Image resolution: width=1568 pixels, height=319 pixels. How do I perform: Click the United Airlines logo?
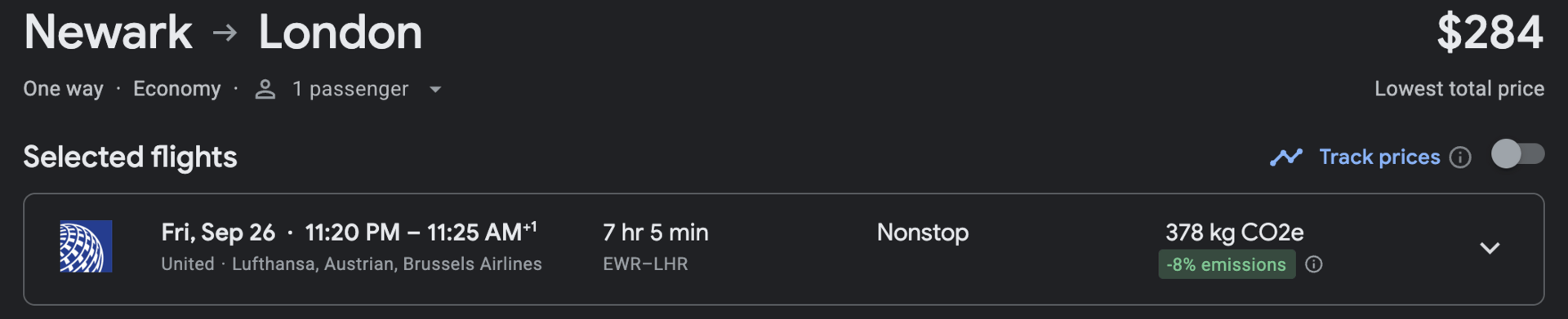coord(86,246)
